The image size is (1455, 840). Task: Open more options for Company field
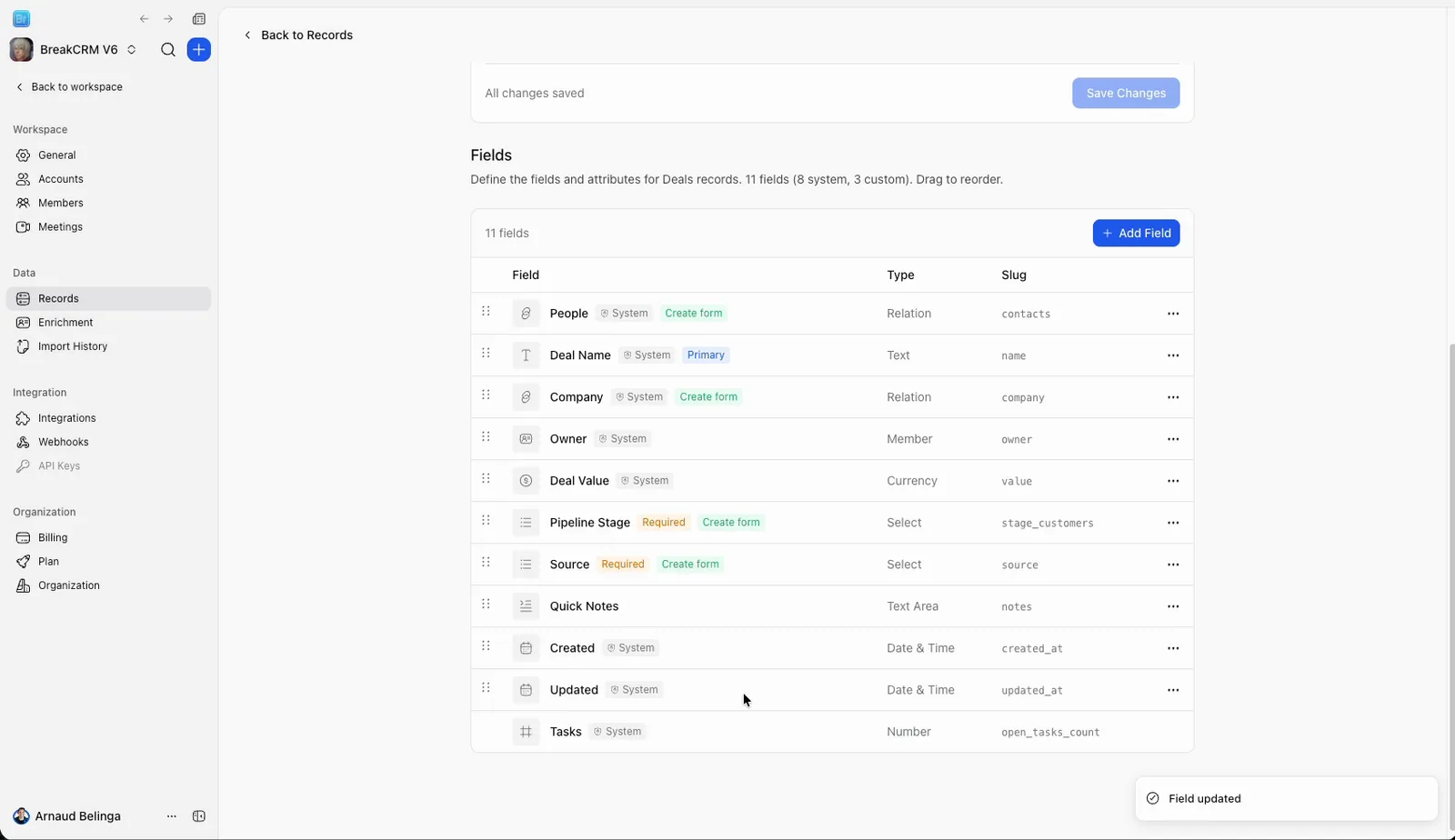1173,397
